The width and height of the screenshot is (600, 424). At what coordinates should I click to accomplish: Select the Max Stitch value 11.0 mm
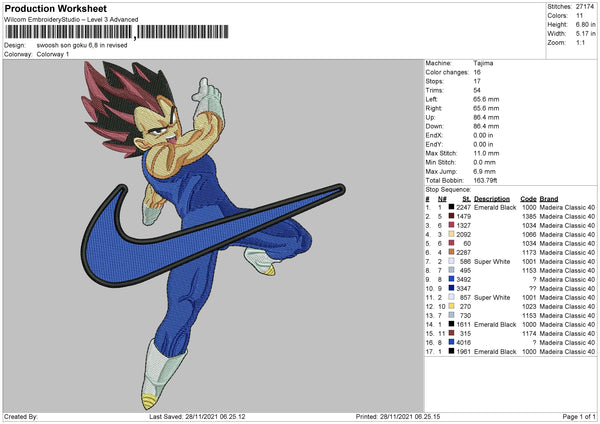click(x=486, y=153)
